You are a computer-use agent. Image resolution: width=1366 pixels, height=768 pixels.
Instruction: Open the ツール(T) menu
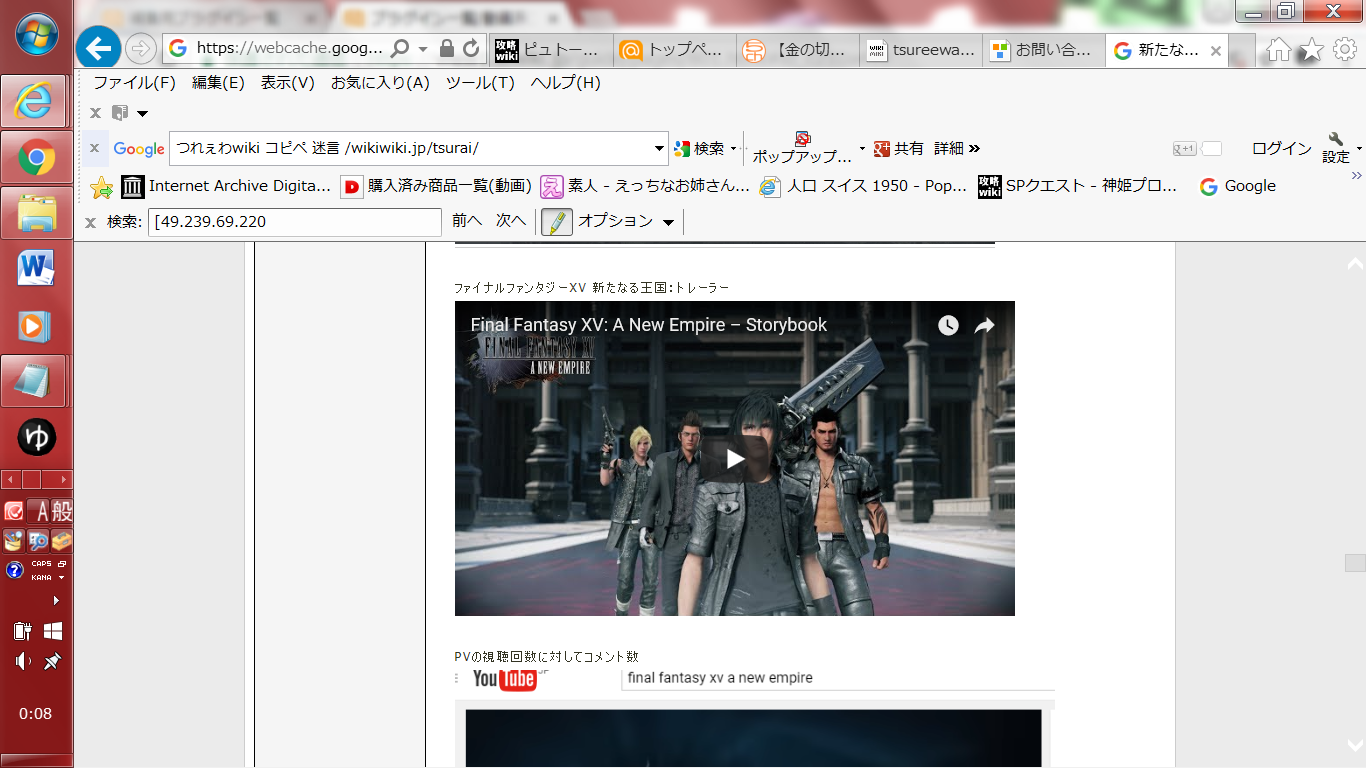click(480, 83)
